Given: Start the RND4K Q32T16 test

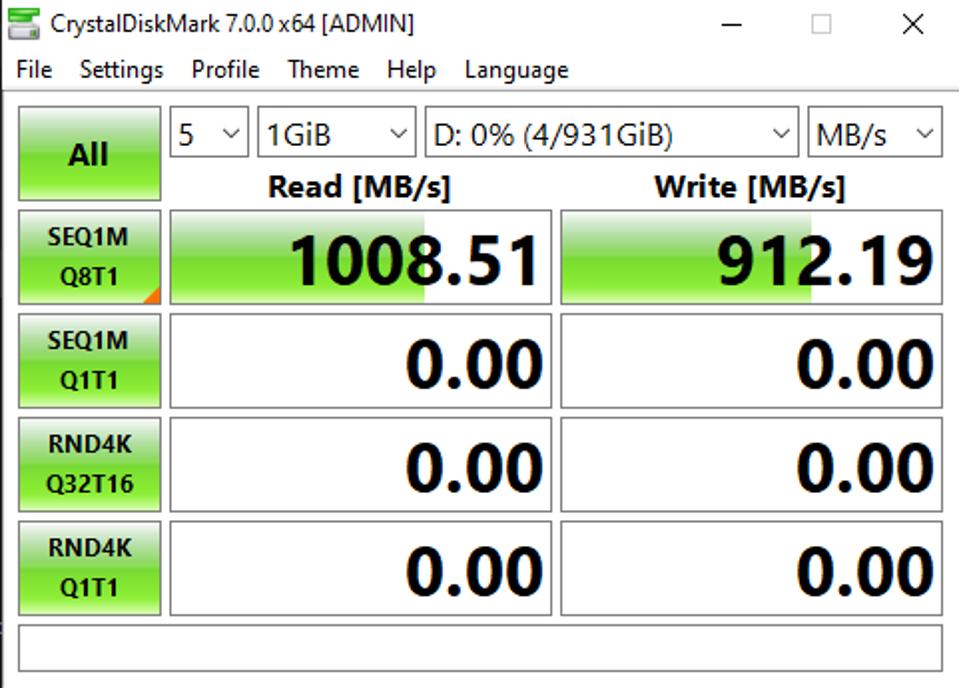Looking at the screenshot, I should pos(89,464).
